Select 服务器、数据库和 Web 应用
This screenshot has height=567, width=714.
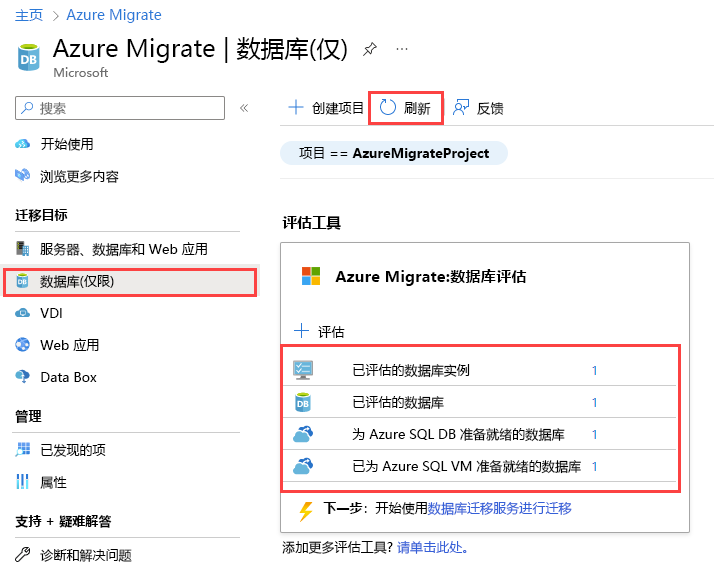click(122, 249)
